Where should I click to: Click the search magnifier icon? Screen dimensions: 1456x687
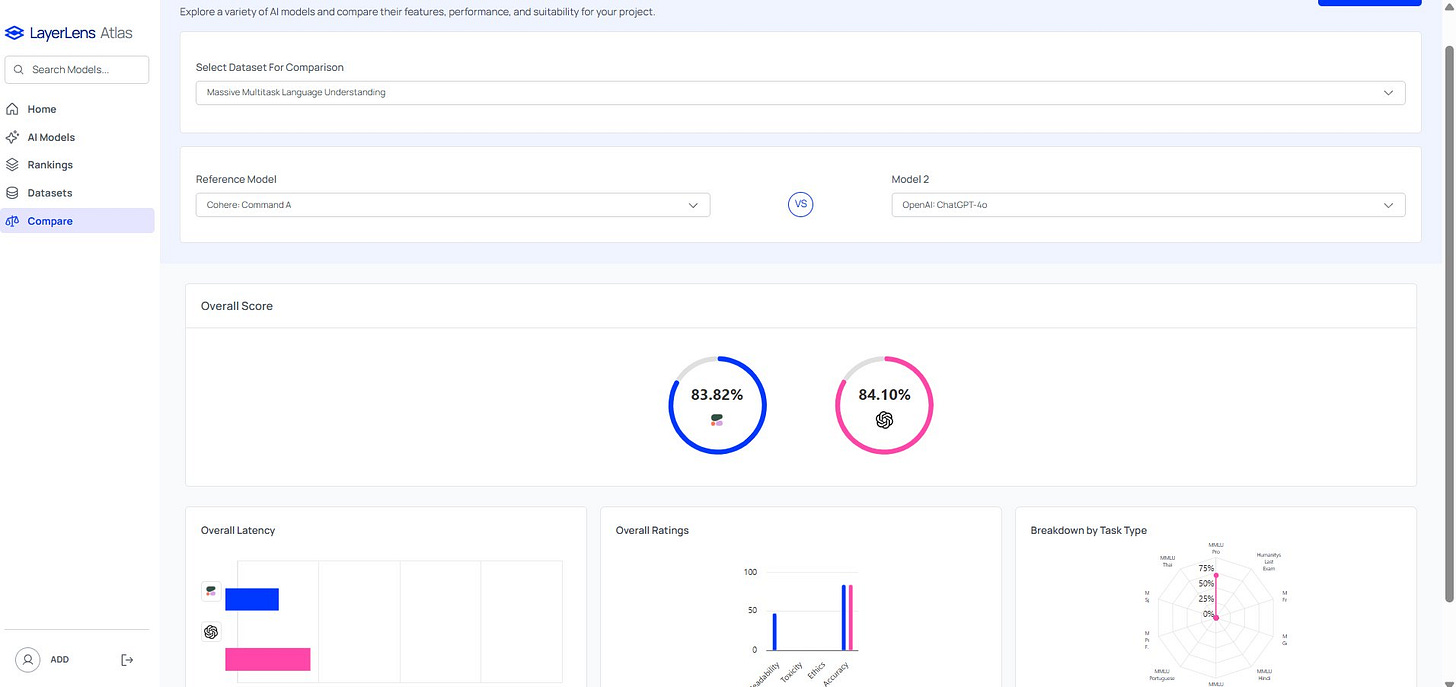coord(19,70)
